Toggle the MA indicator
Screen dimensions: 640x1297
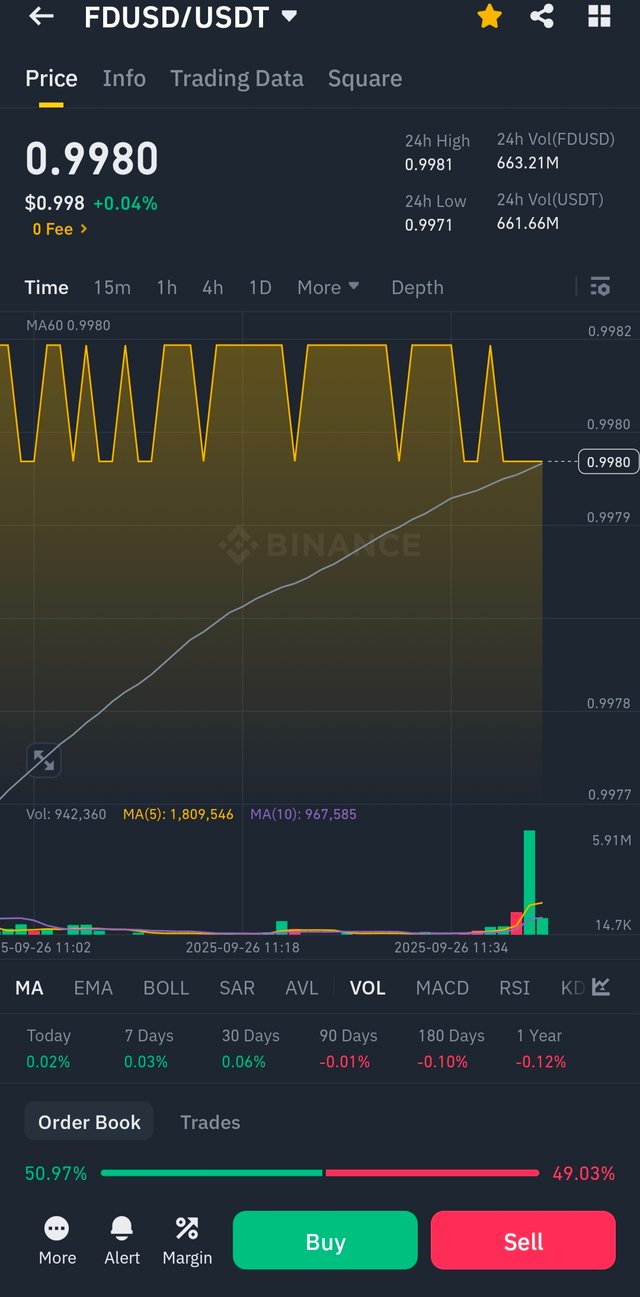tap(29, 988)
